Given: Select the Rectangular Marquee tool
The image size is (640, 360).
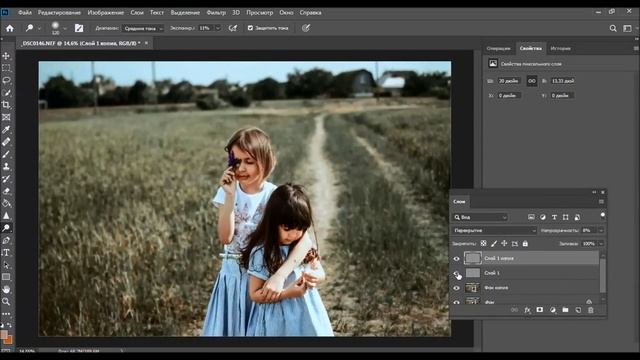Looking at the screenshot, I should coord(6,68).
